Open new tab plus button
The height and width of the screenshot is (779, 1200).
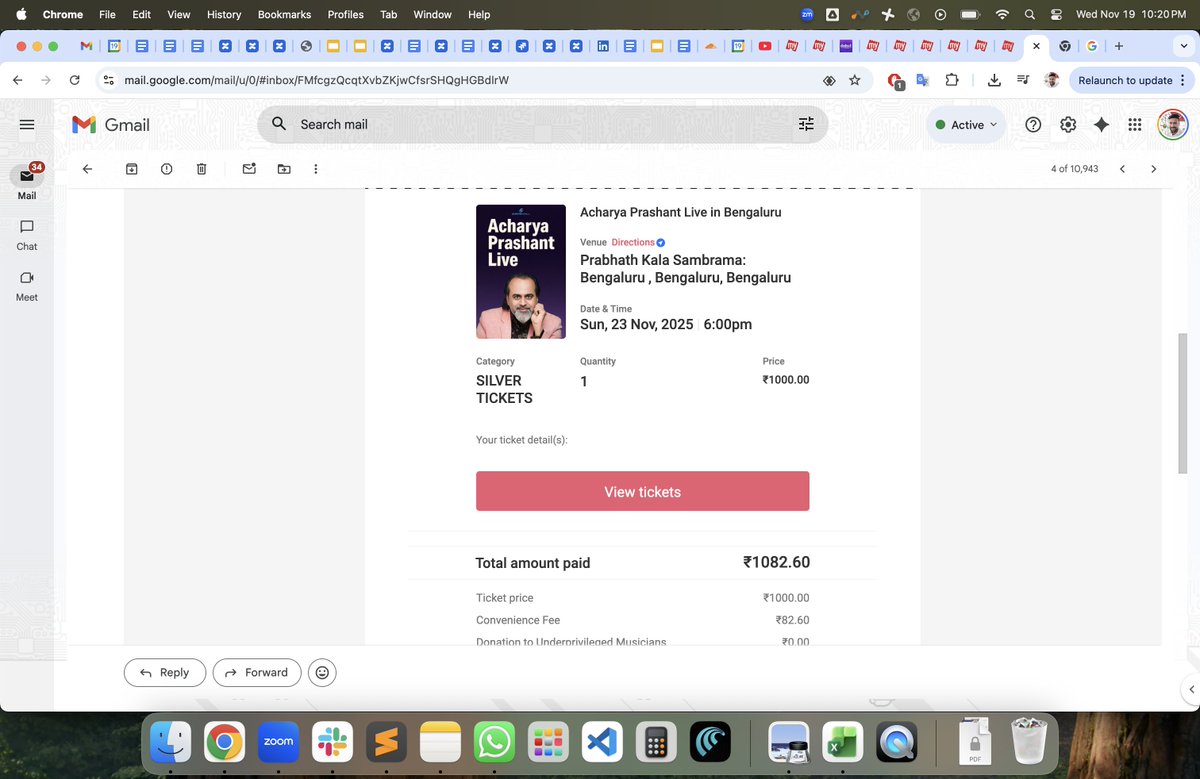click(x=1118, y=46)
